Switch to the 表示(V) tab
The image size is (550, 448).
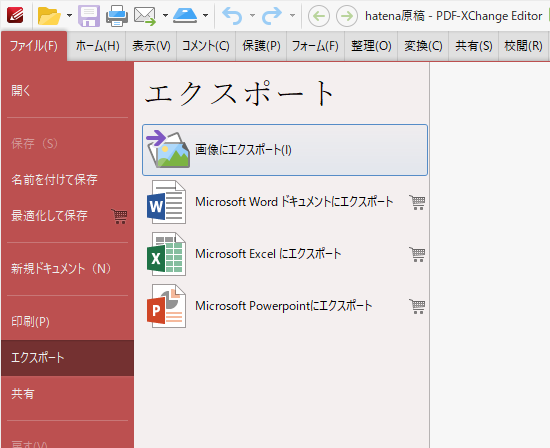click(151, 46)
